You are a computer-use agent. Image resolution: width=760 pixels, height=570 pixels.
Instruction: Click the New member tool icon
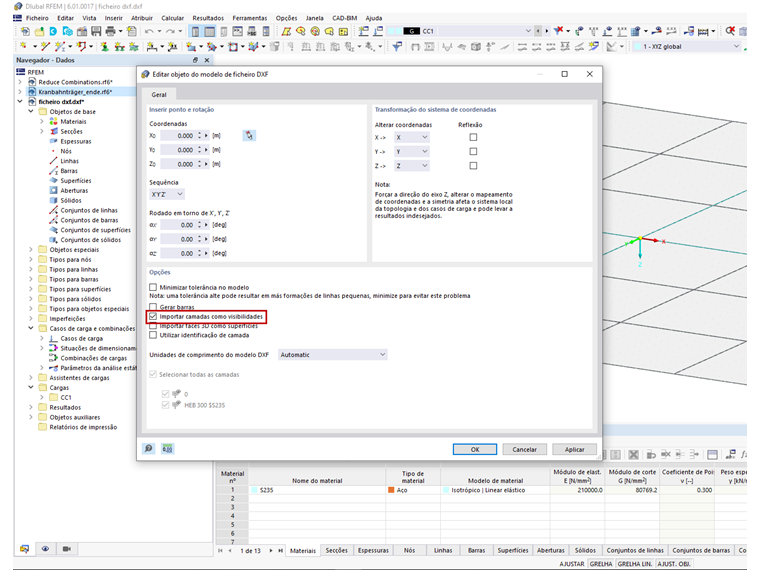coord(60,47)
